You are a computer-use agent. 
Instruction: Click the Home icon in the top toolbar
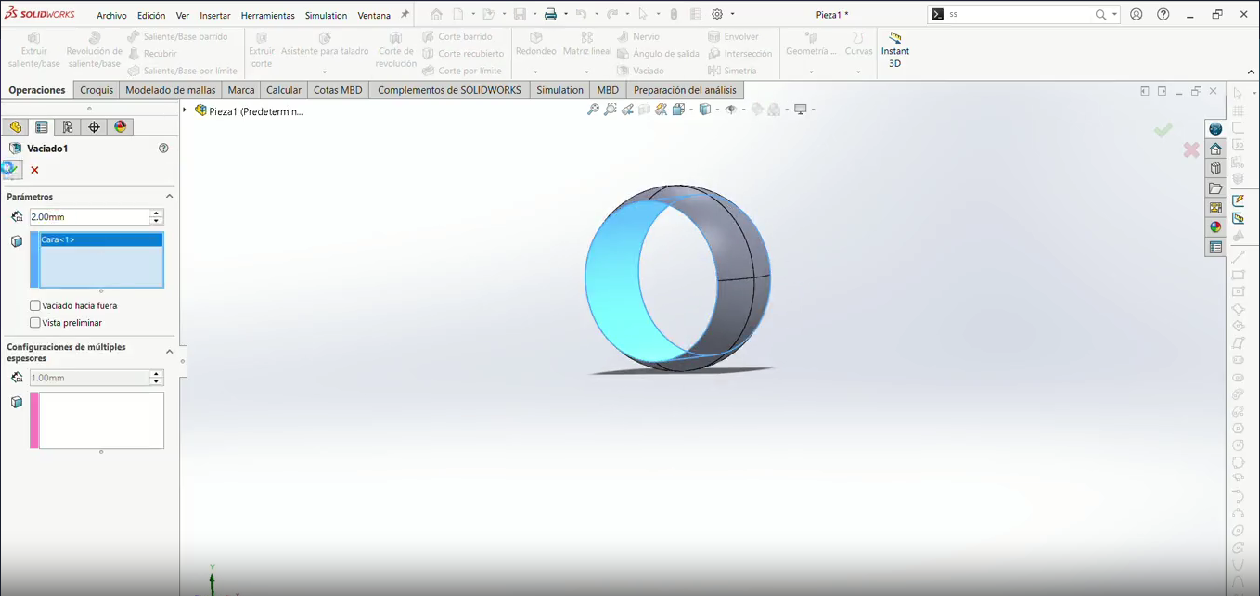point(437,15)
